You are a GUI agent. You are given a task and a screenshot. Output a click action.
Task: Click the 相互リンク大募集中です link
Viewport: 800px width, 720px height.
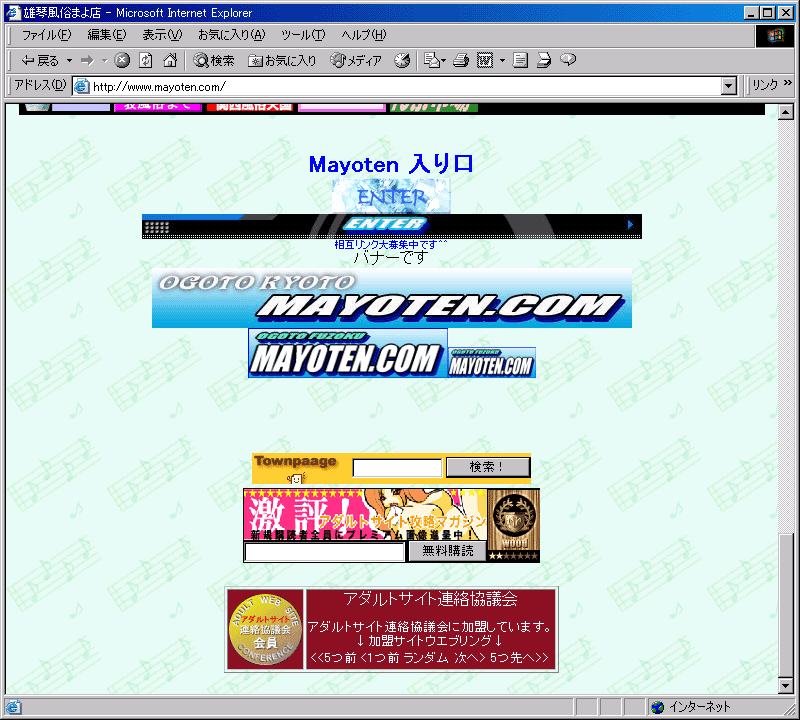[391, 244]
